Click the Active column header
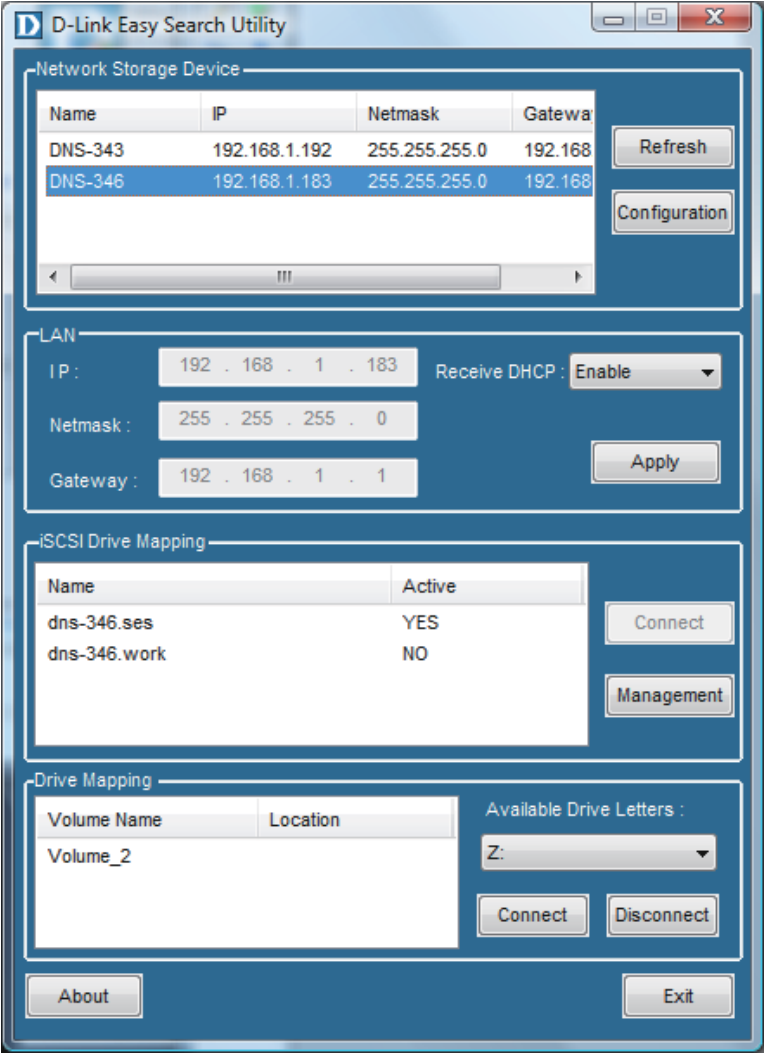Image resolution: width=765 pixels, height=1054 pixels. (487, 585)
